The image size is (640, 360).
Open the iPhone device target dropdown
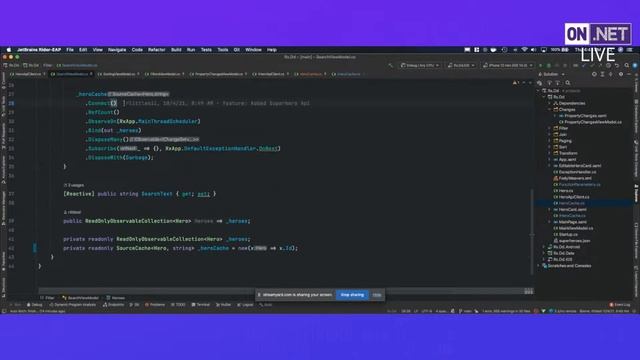[508, 65]
